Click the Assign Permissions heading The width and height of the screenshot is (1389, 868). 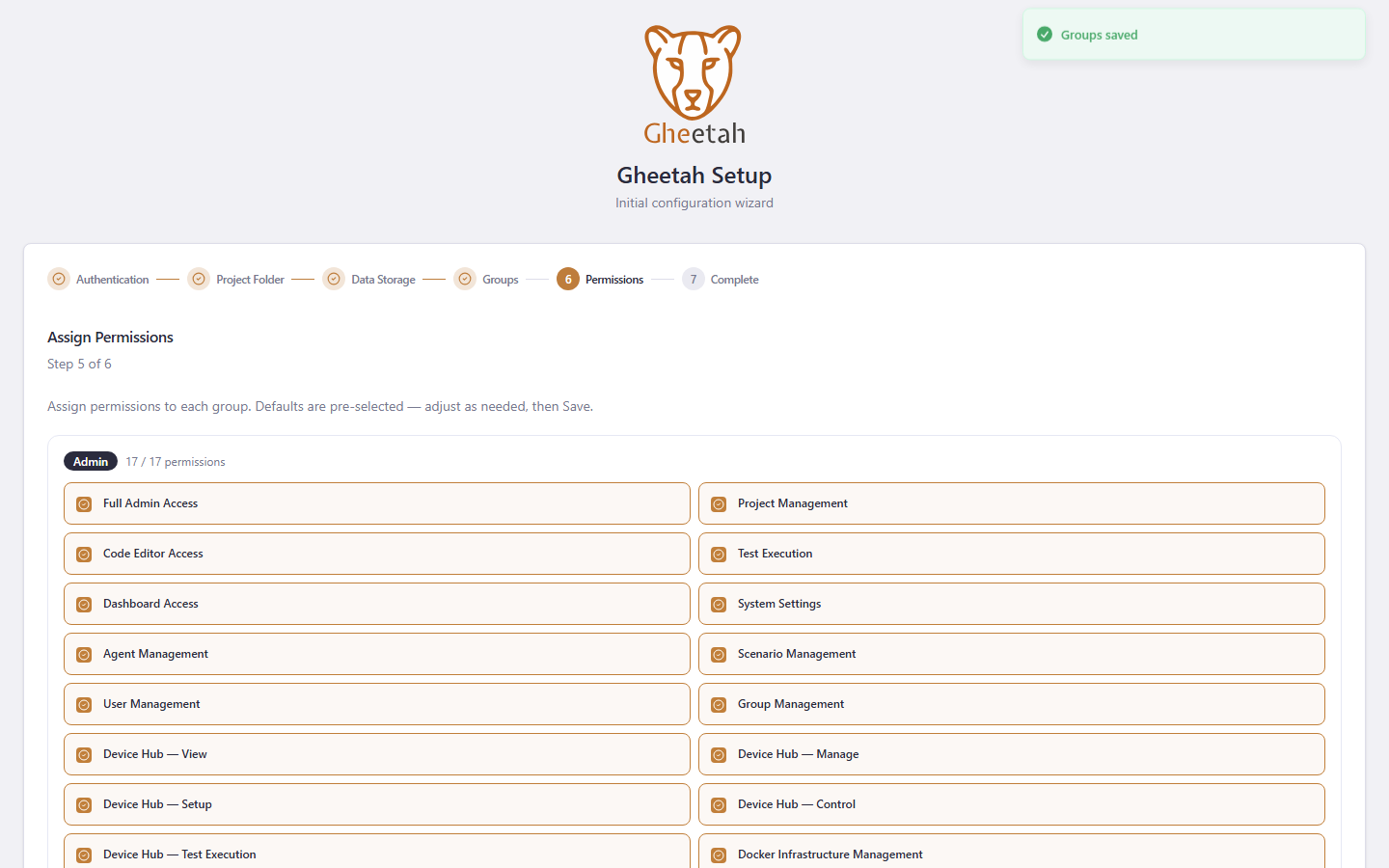point(110,337)
